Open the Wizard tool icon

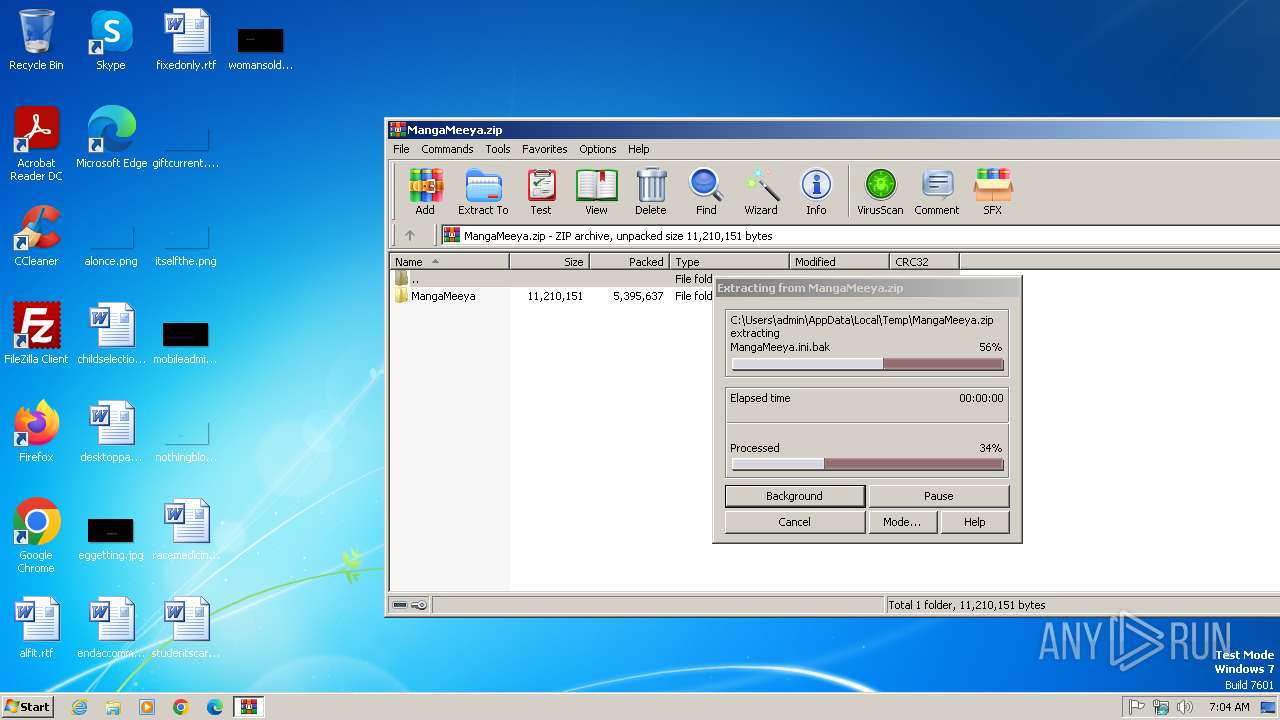point(760,191)
